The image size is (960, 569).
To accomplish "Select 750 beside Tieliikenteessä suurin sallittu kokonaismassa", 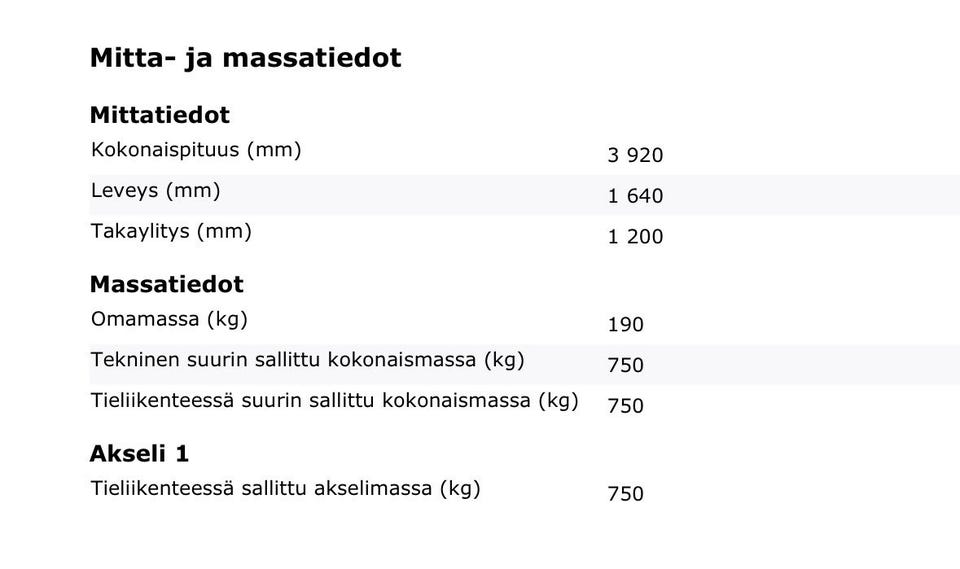I will point(625,406).
